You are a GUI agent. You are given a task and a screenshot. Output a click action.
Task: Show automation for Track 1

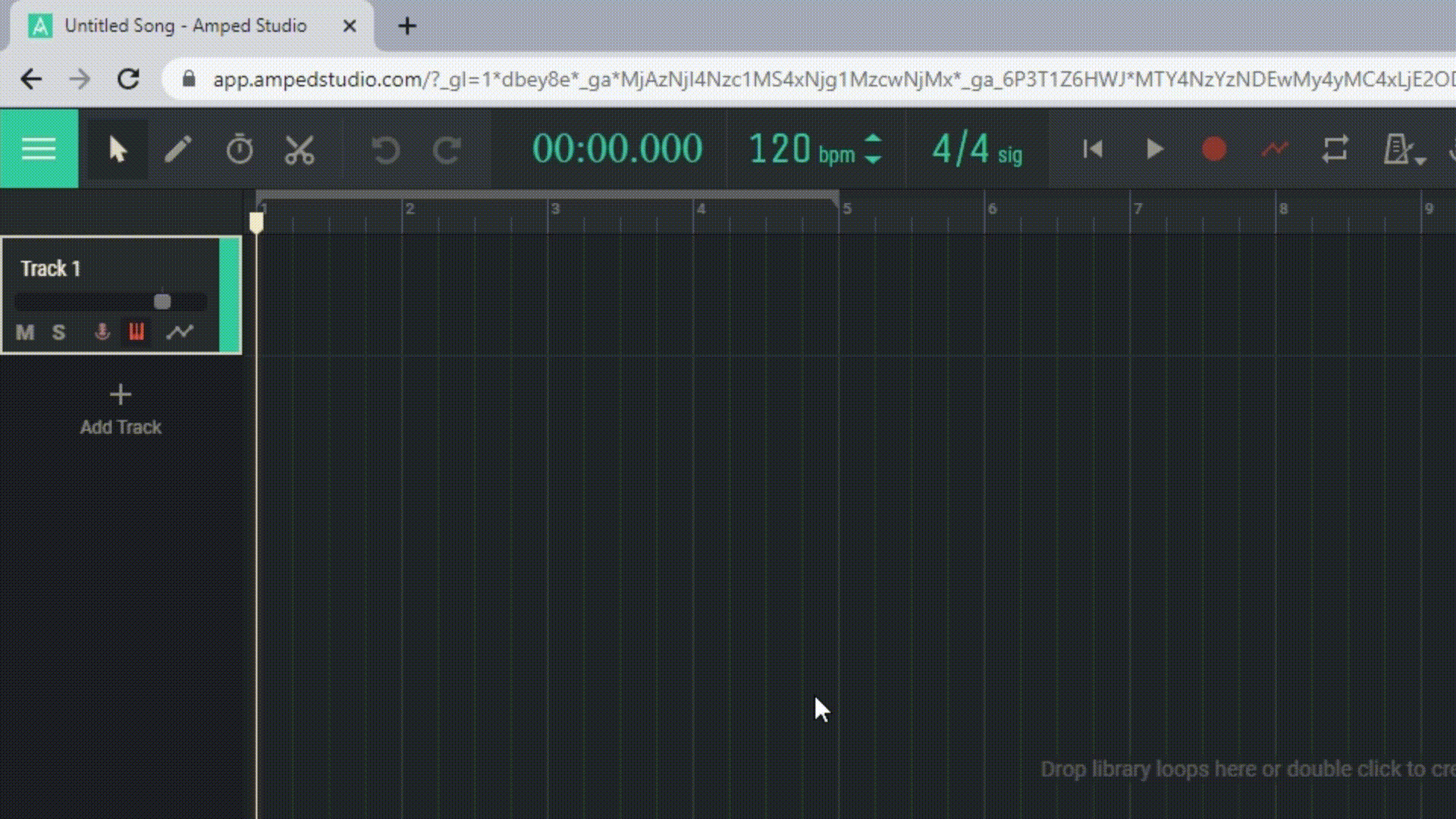[181, 332]
